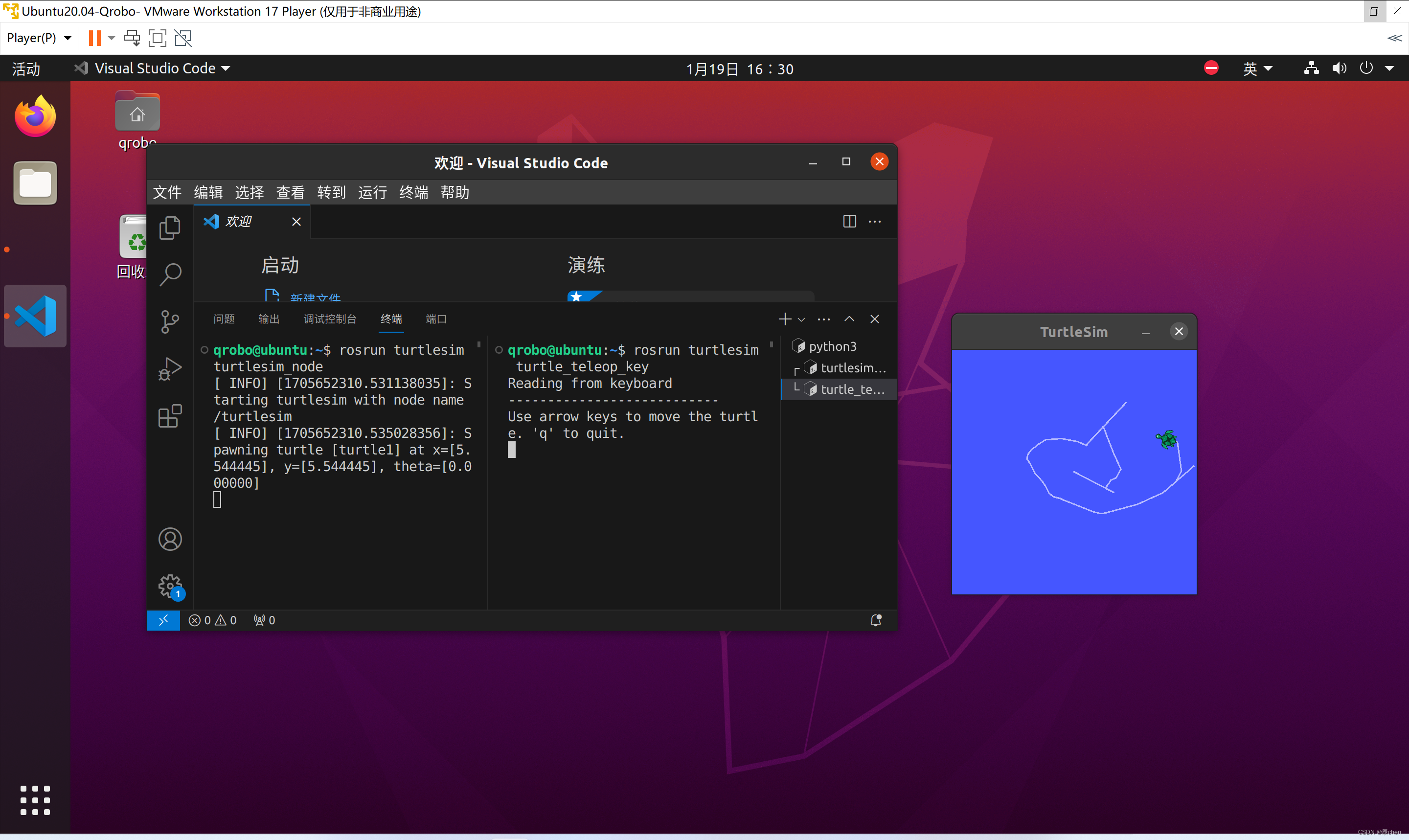1409x840 pixels.
Task: Focus the left turtlesim_node terminal pane
Action: tap(340, 472)
